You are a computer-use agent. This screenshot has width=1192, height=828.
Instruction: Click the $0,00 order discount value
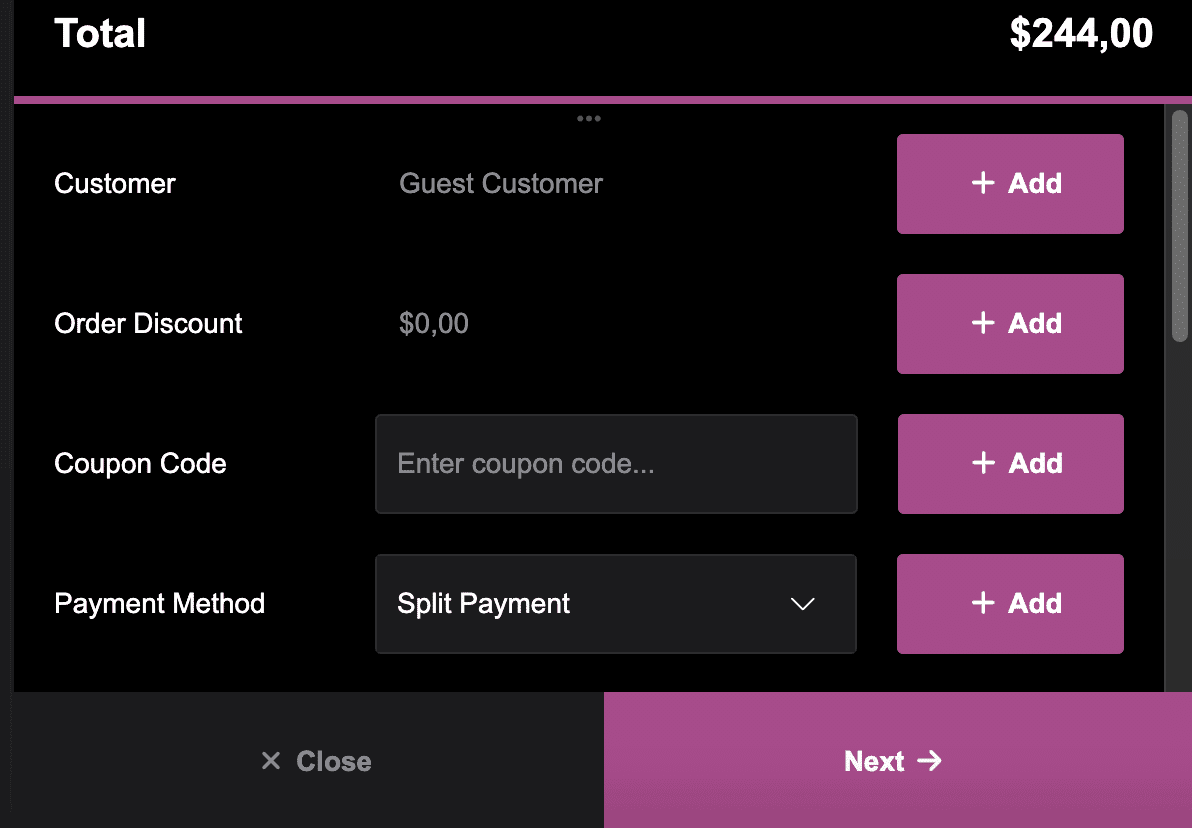point(434,324)
